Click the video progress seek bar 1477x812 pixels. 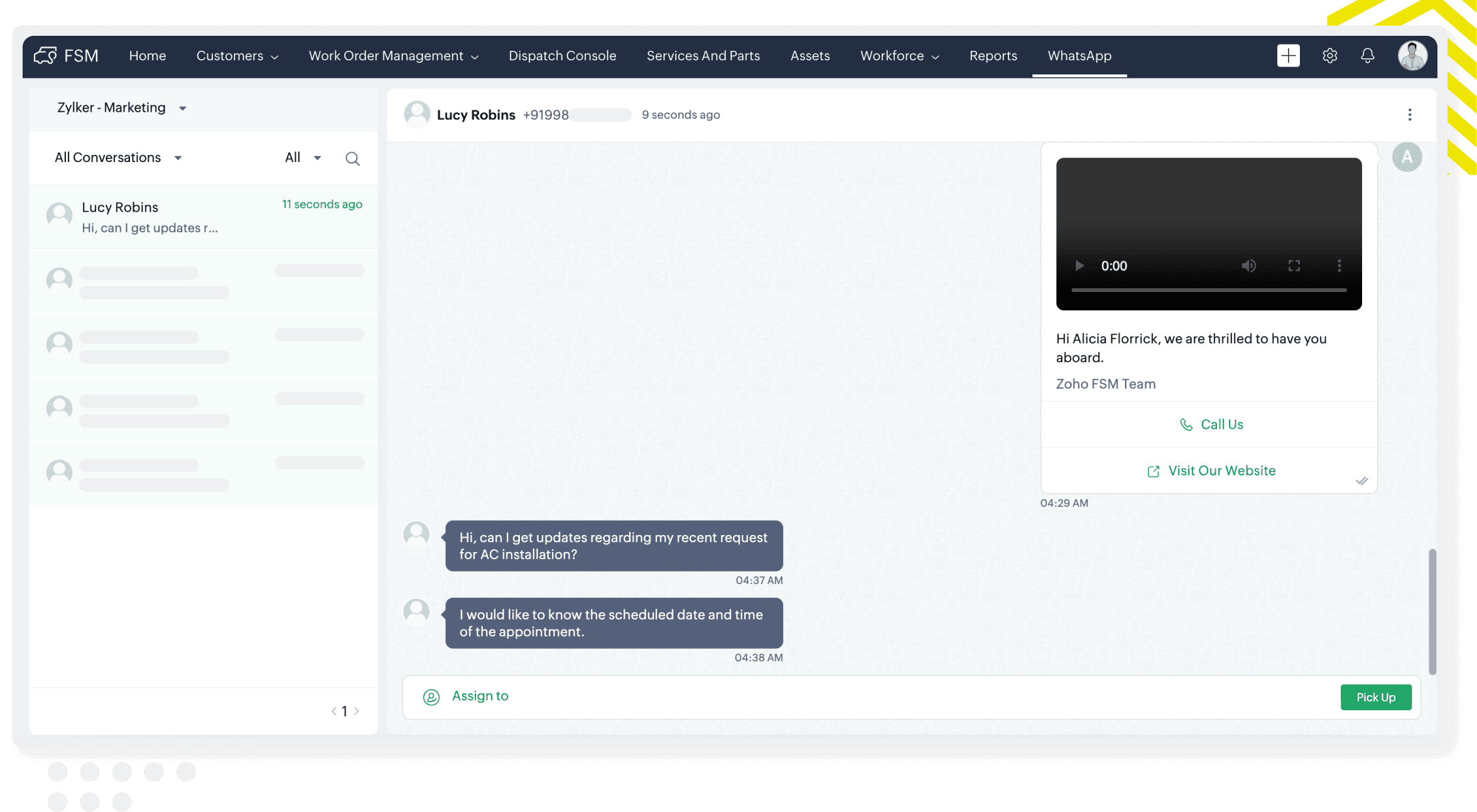click(1208, 290)
